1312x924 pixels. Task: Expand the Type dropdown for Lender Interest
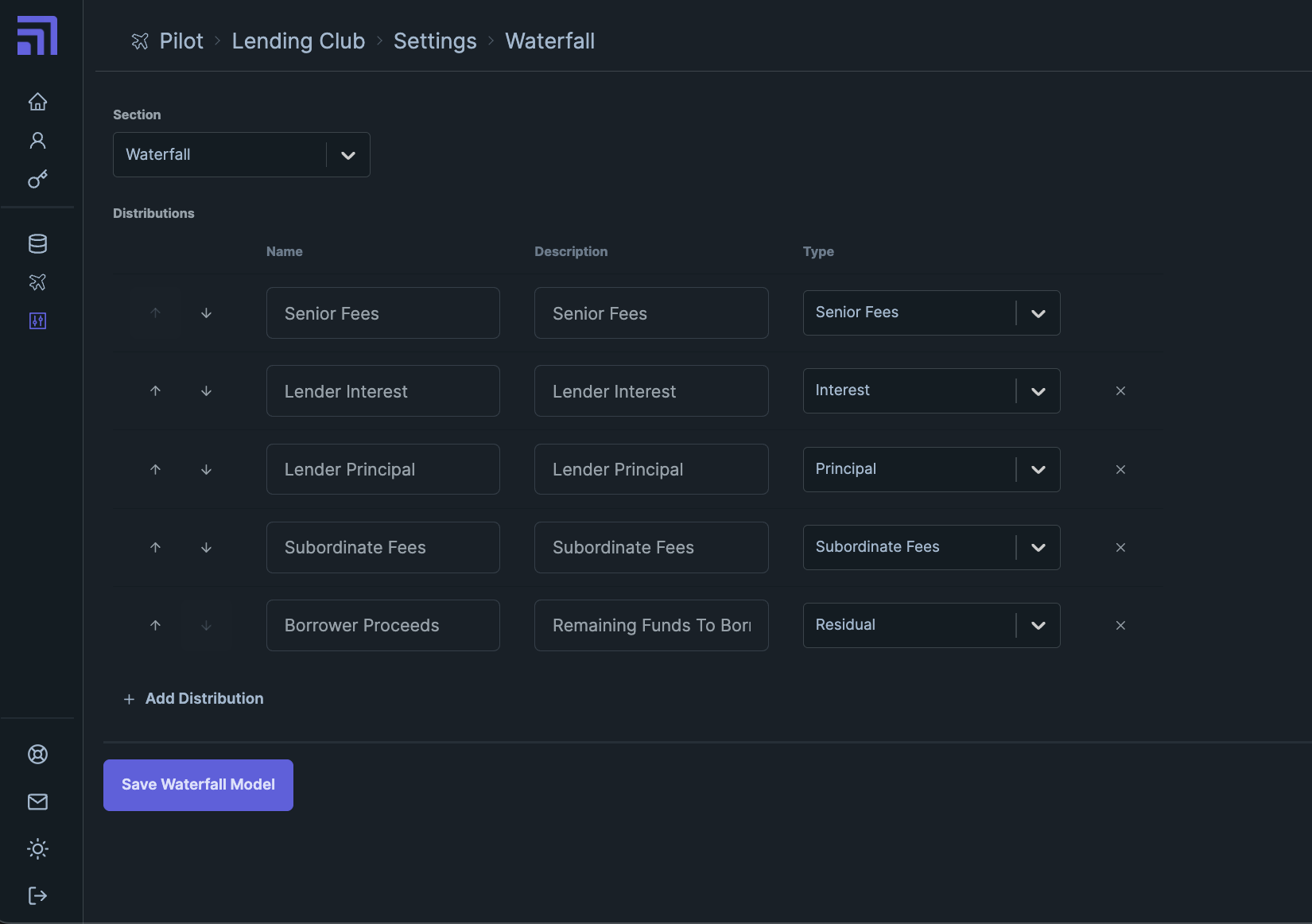[1038, 390]
